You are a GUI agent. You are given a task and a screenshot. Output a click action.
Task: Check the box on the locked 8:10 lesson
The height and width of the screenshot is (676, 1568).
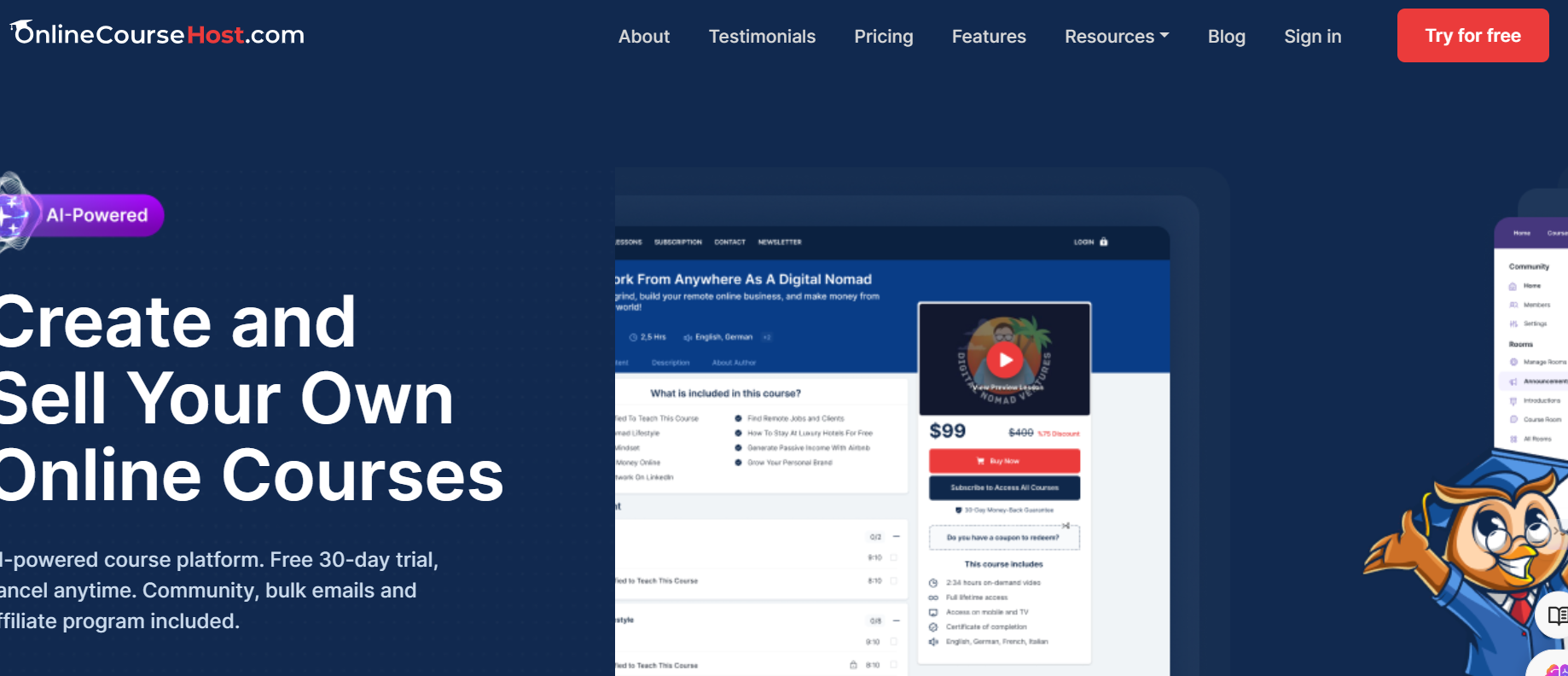893,665
